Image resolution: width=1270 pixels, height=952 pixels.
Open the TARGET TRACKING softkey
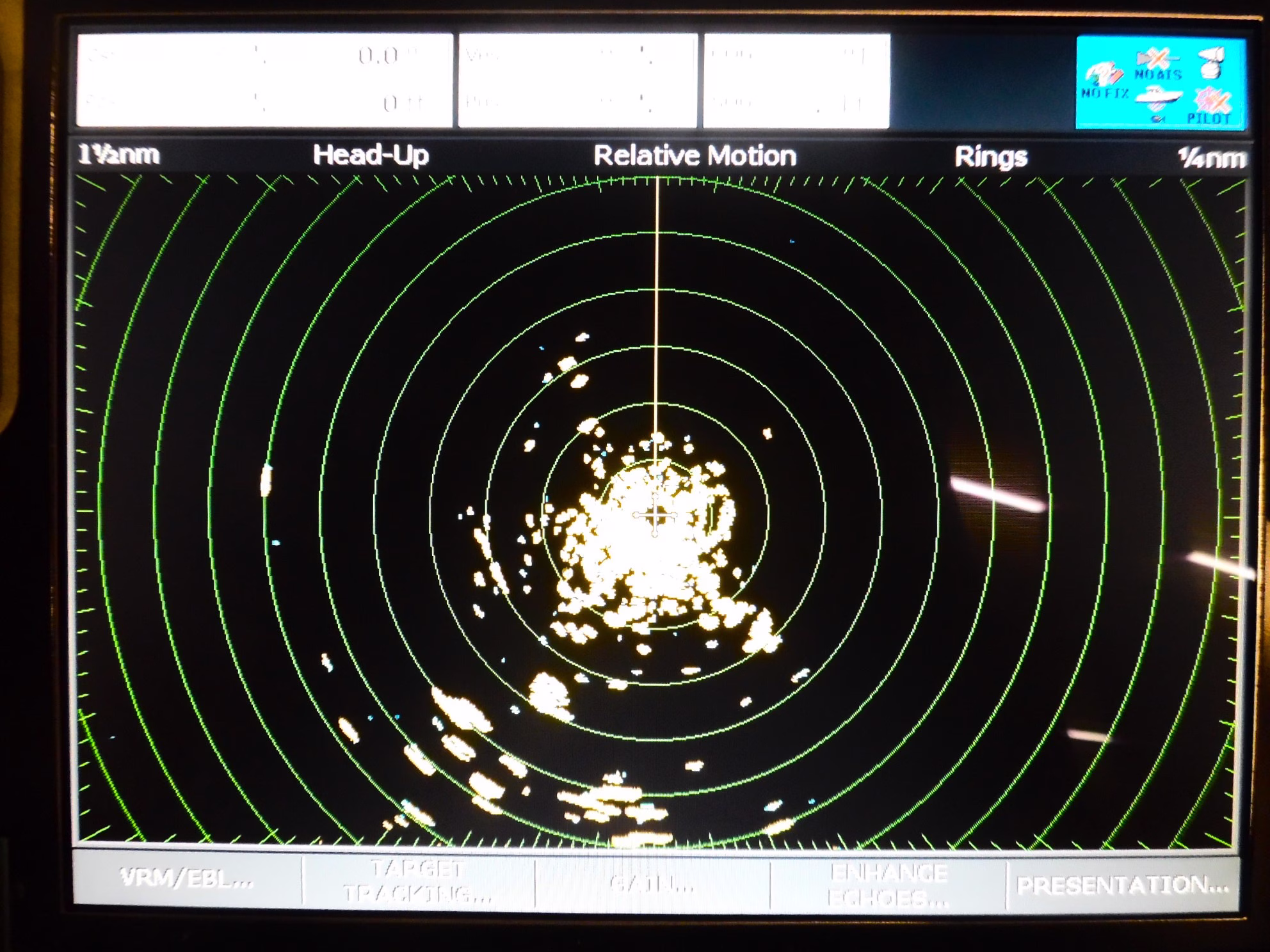coord(417,882)
